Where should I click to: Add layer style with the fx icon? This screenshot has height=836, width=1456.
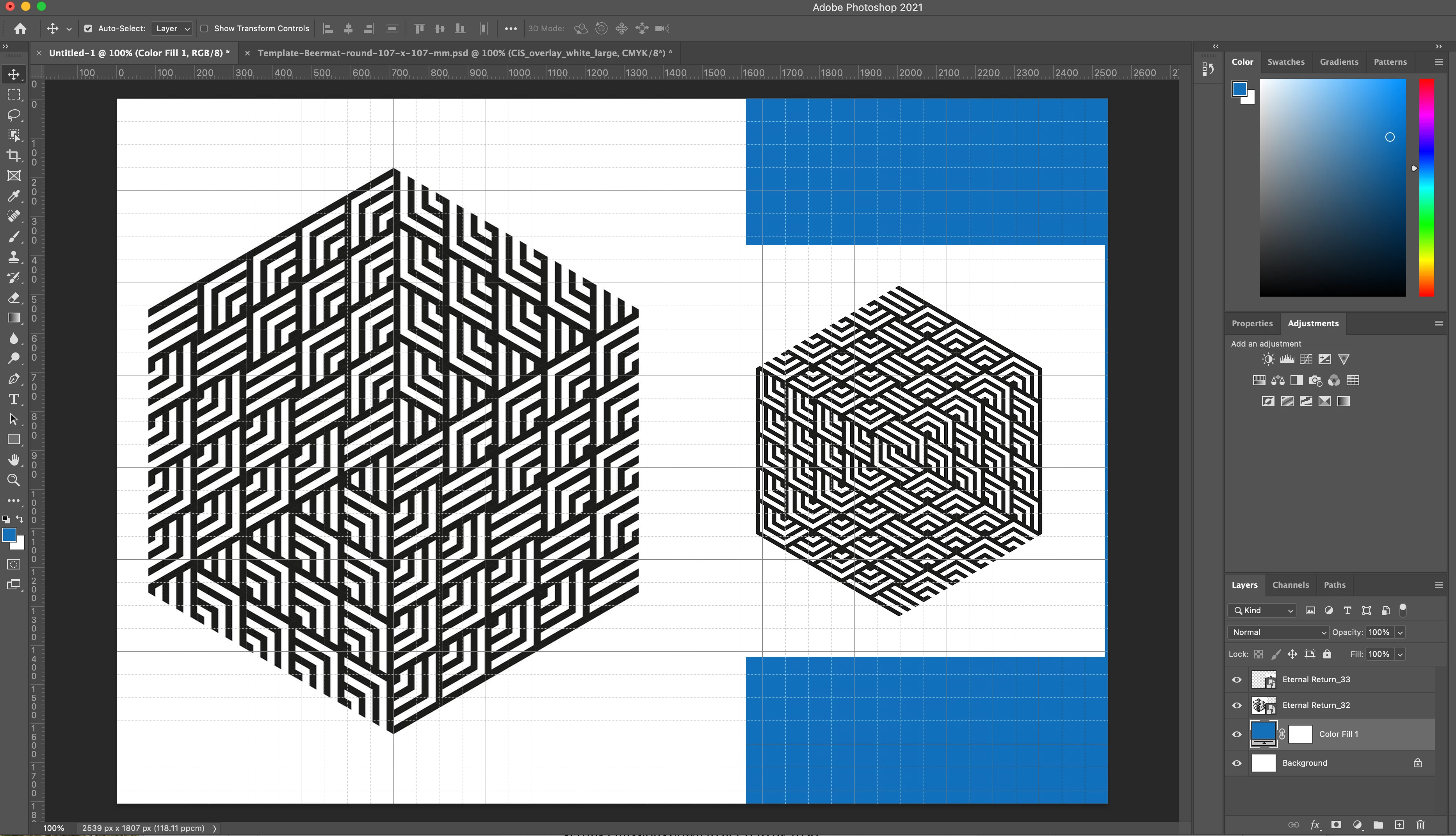tap(1315, 825)
